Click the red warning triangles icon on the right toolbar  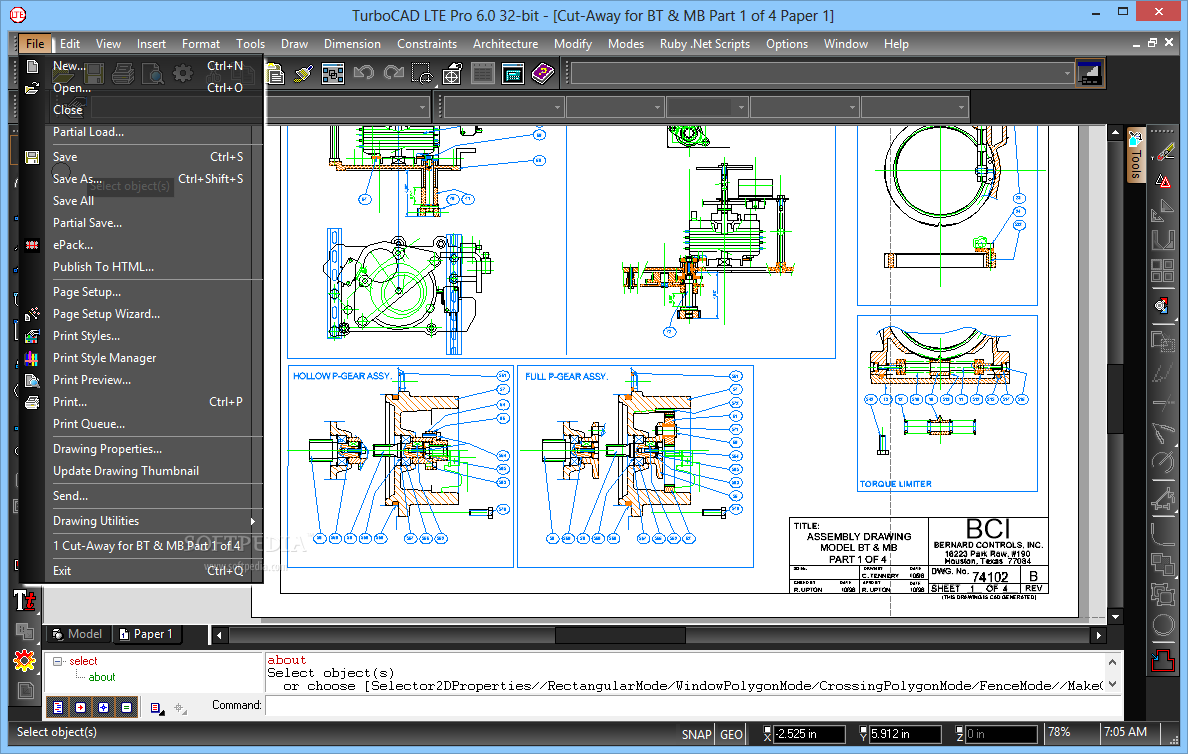(x=1162, y=181)
